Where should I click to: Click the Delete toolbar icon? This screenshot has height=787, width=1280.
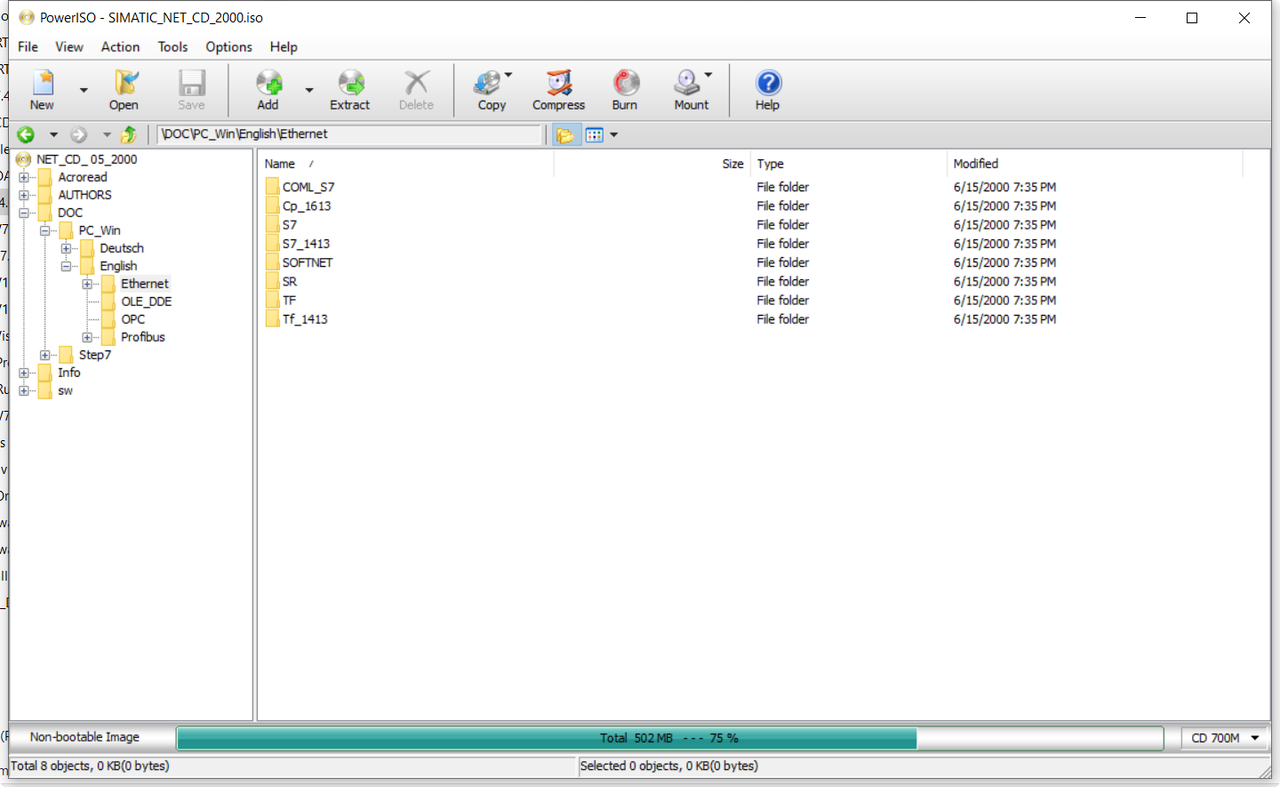click(416, 90)
